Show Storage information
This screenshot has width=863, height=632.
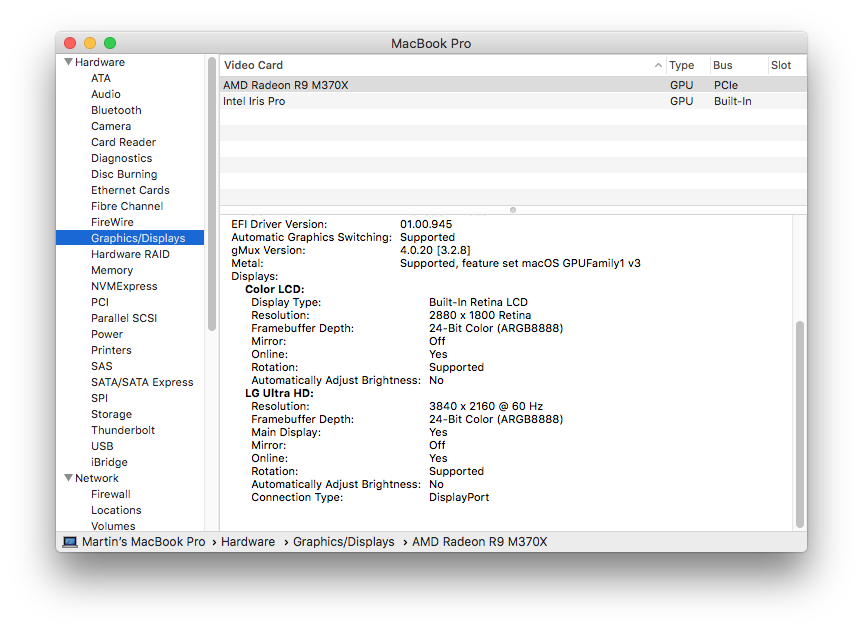pos(111,413)
